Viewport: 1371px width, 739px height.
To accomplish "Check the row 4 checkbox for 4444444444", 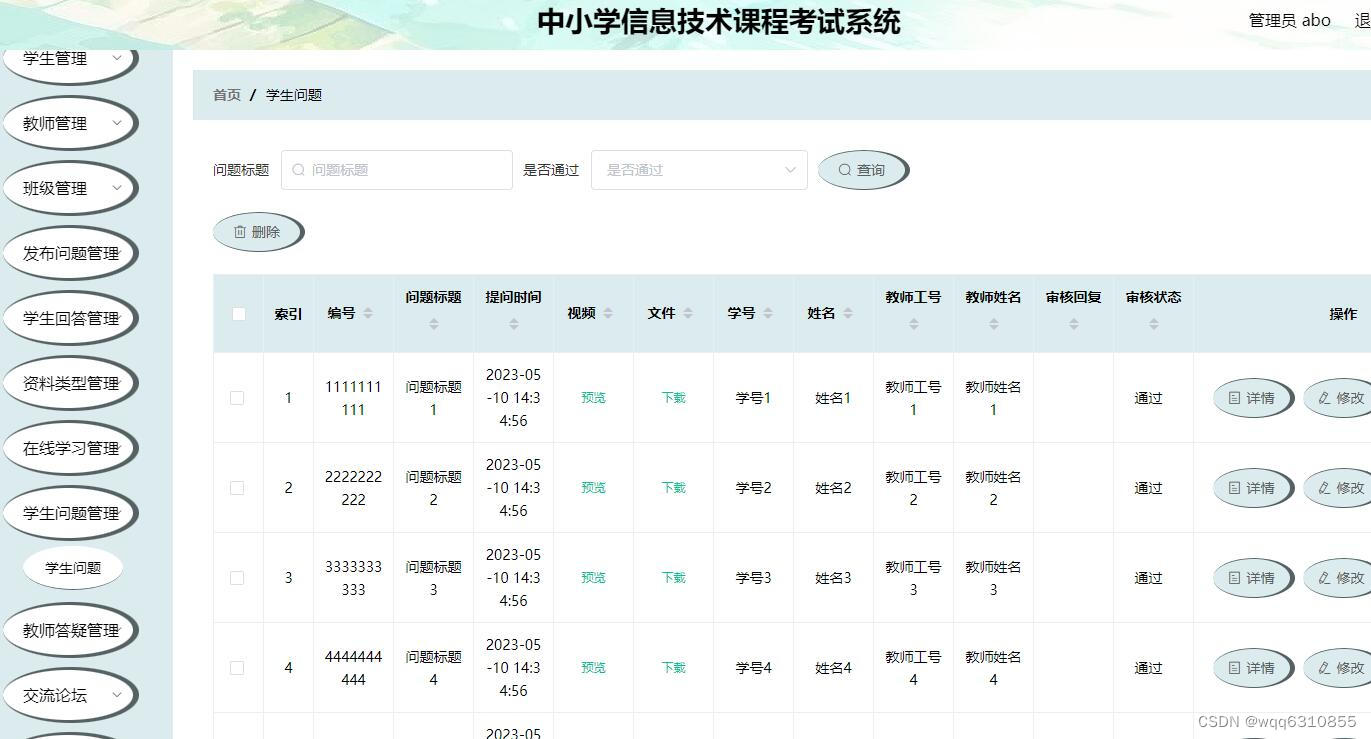I will [237, 667].
